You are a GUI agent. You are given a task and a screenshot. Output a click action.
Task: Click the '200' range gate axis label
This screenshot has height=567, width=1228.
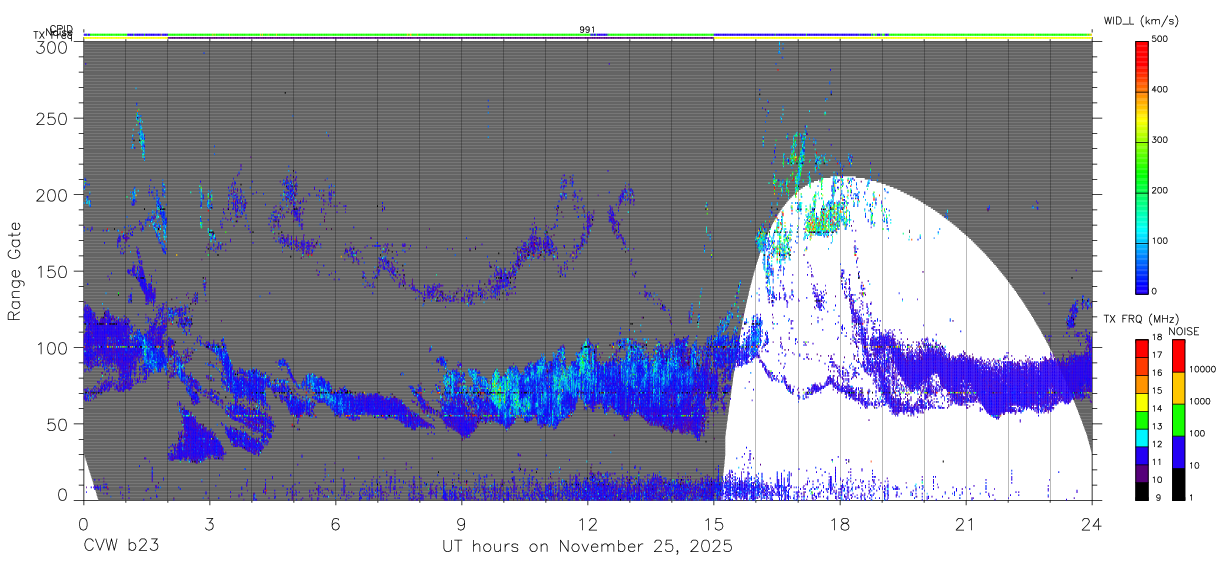(x=52, y=195)
